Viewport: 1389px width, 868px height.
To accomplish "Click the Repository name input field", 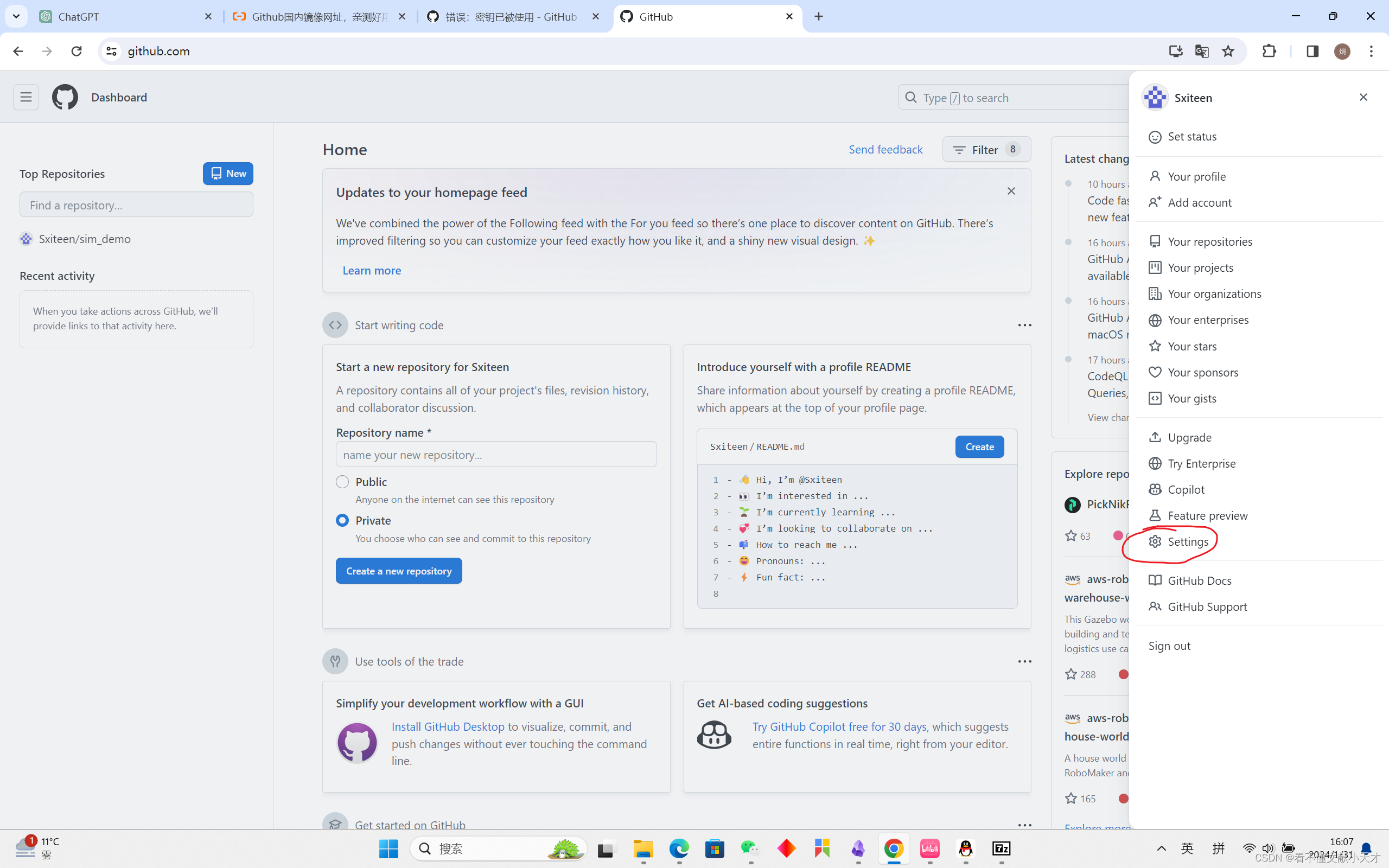I will click(x=496, y=454).
